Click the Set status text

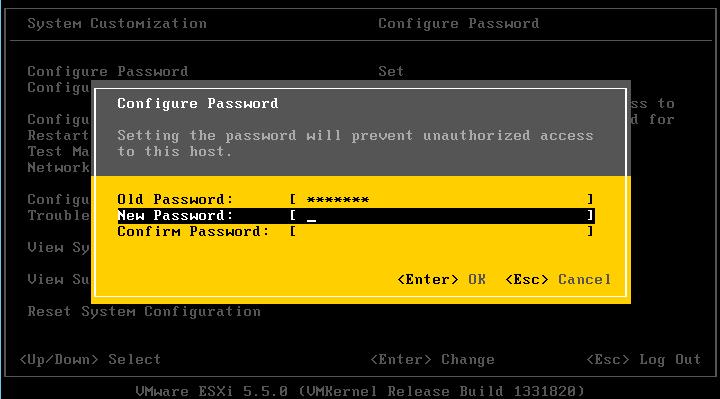[x=391, y=71]
